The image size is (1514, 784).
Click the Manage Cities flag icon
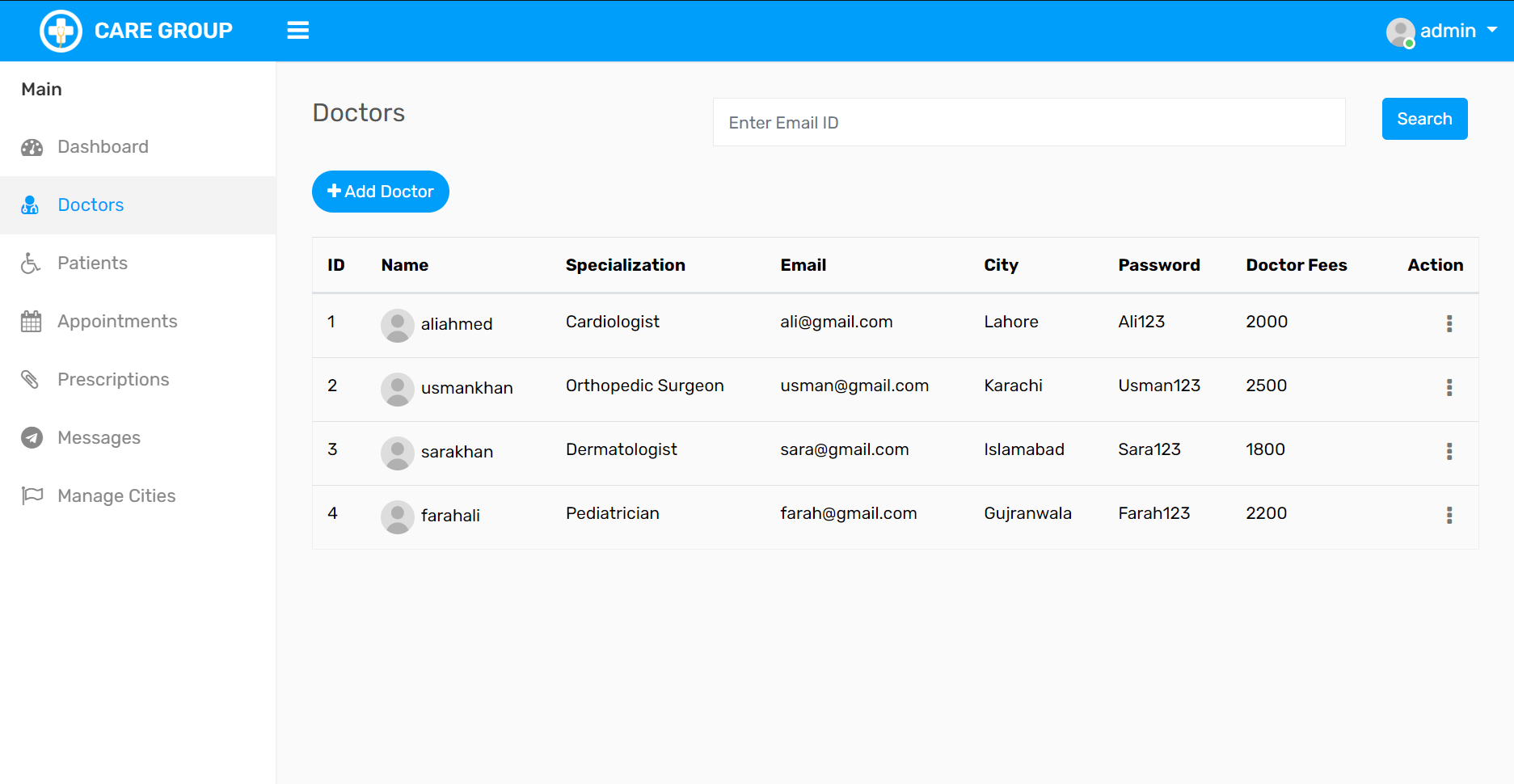point(32,495)
